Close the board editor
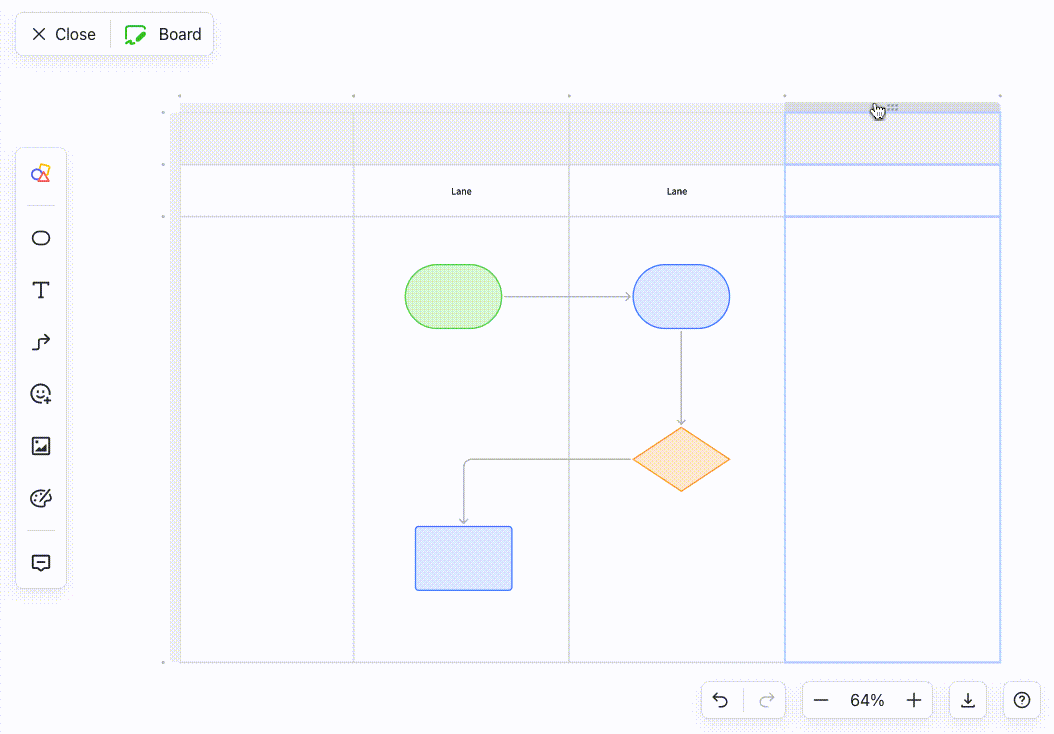The image size is (1054, 734). point(62,33)
